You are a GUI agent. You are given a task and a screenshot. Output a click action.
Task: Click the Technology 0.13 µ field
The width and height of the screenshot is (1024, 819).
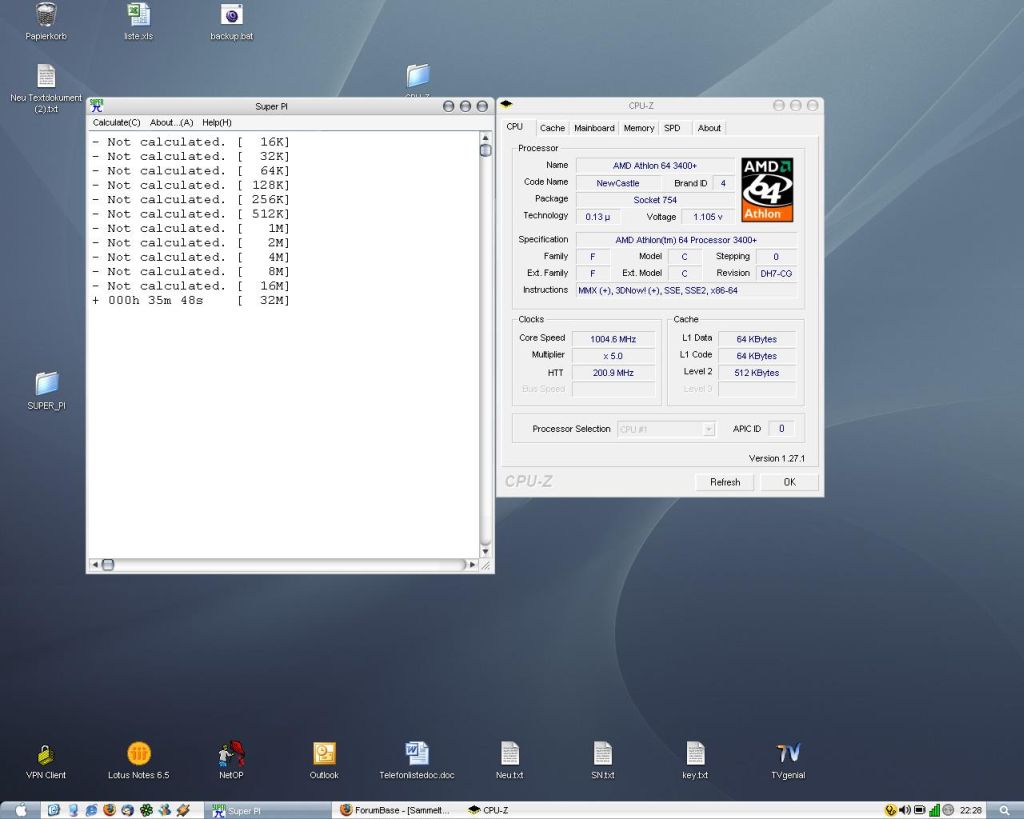point(598,217)
